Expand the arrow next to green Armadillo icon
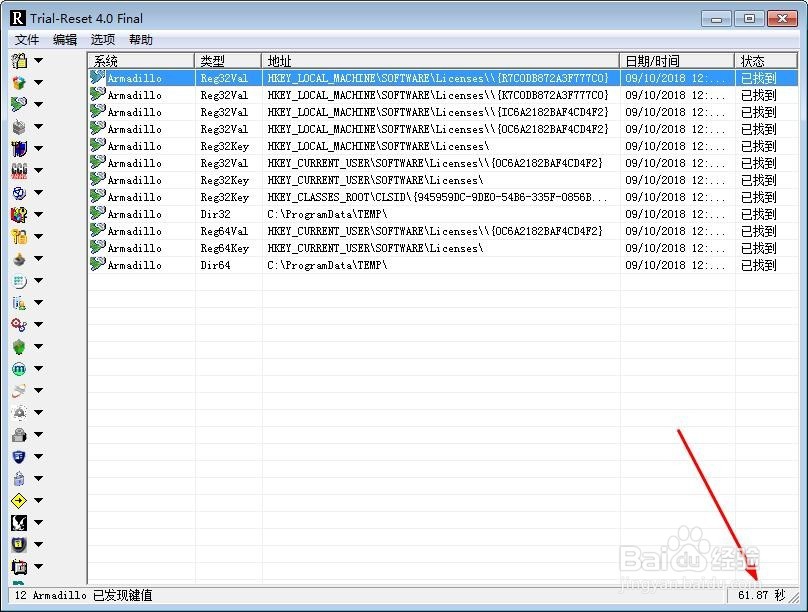Image resolution: width=808 pixels, height=612 pixels. [x=39, y=104]
